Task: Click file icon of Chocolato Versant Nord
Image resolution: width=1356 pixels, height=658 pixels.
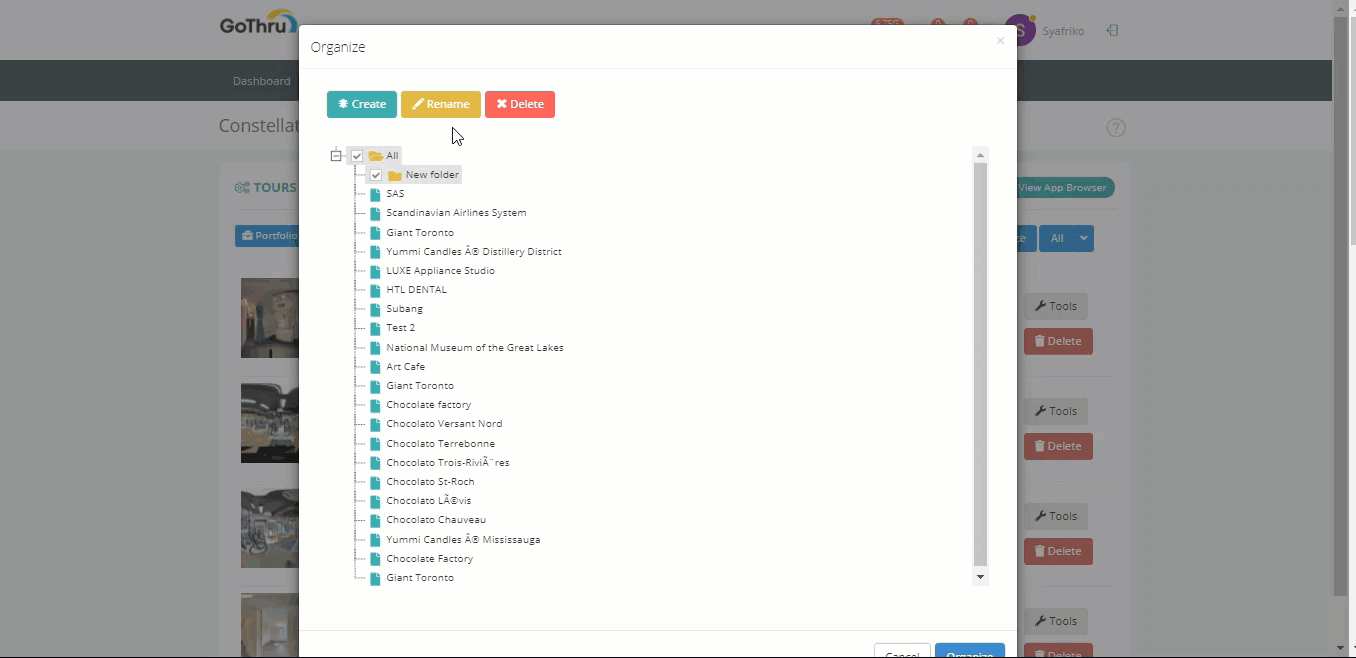Action: [375, 424]
